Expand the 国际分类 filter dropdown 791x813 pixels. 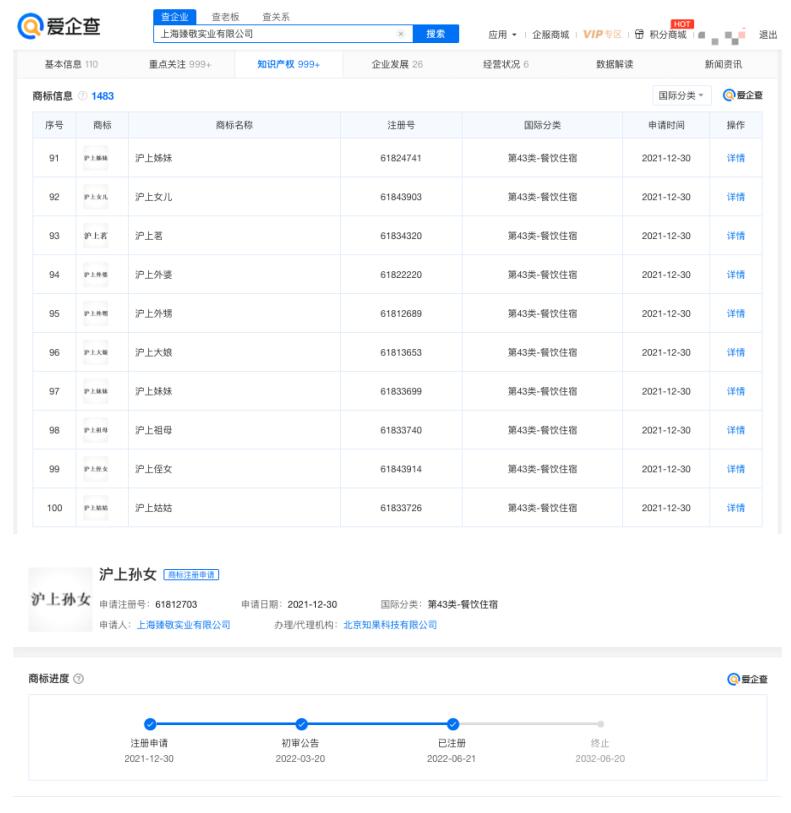tap(679, 96)
